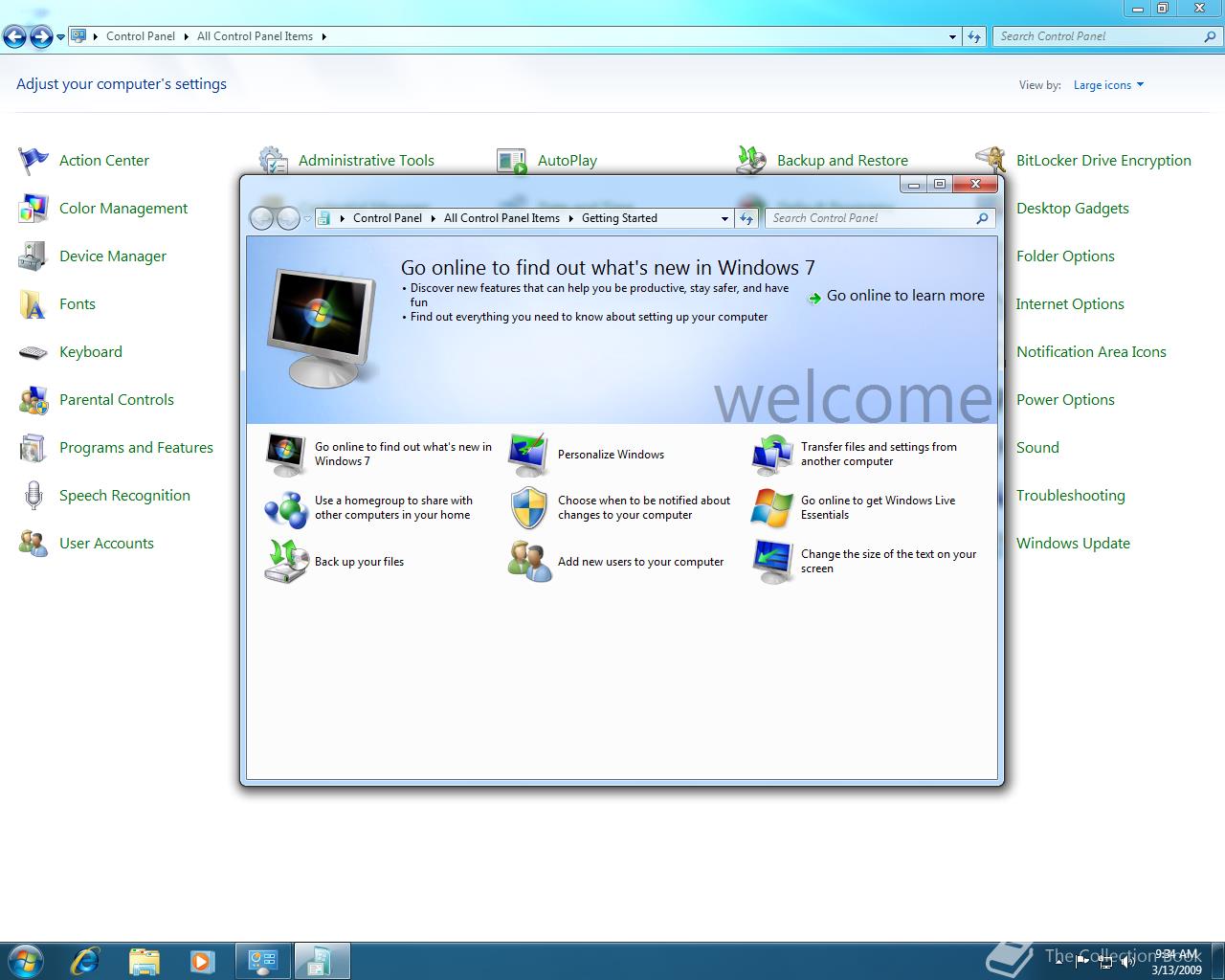The height and width of the screenshot is (980, 1225).
Task: Open the Programs and Features icon
Action: pyautogui.click(x=33, y=448)
